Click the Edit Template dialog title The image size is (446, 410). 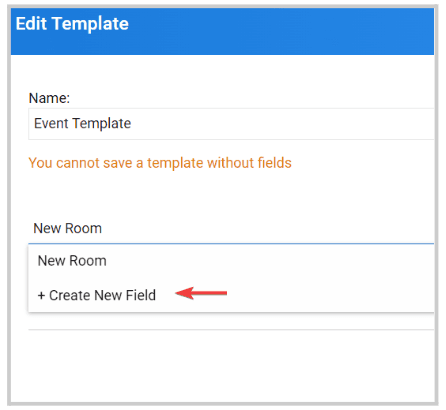72,24
